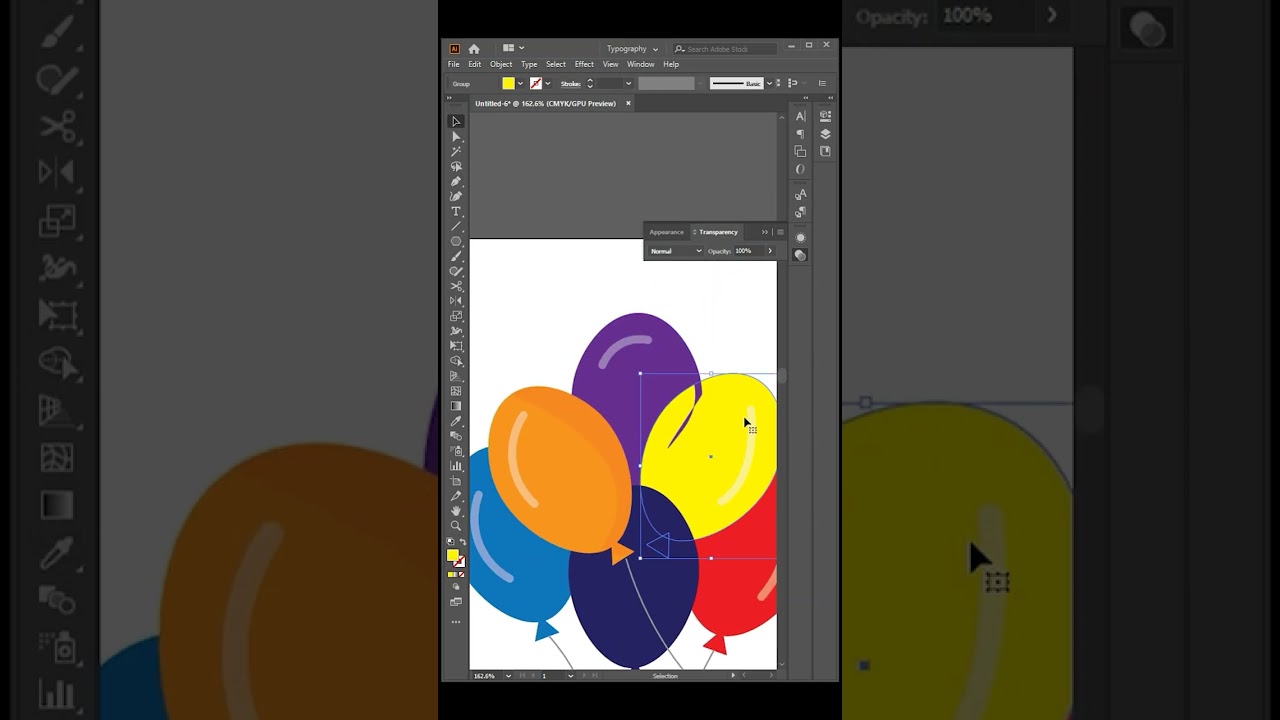This screenshot has height=720, width=1280.
Task: Pick the Eyedropper tool
Action: pos(456,421)
